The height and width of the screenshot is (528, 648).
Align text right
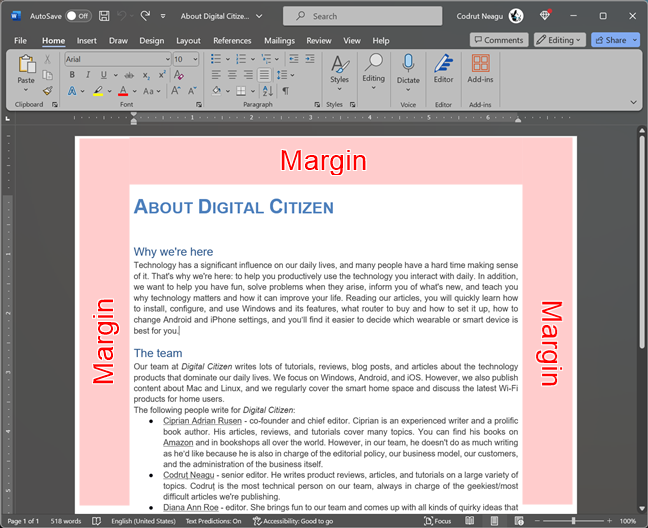[248, 75]
